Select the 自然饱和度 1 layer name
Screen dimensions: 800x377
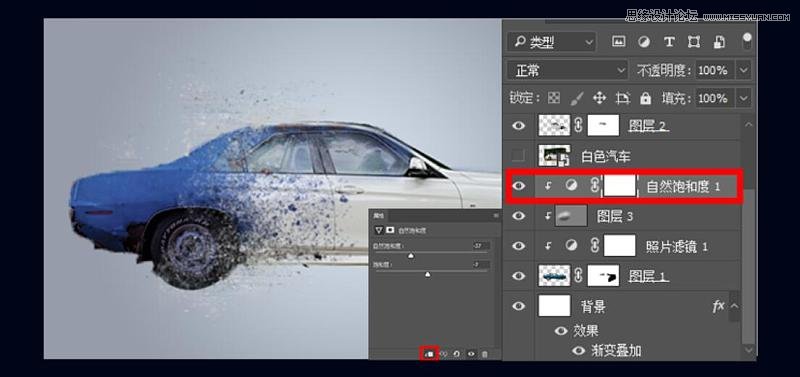pos(683,186)
